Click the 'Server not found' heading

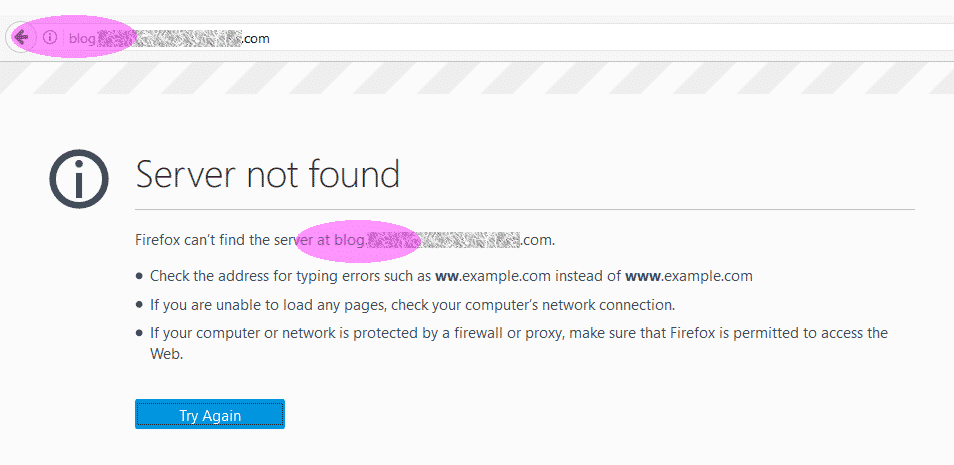tap(268, 174)
